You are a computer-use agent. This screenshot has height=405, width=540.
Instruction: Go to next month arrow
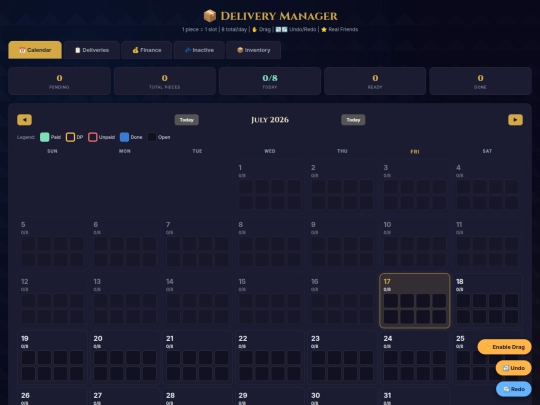[x=515, y=120]
